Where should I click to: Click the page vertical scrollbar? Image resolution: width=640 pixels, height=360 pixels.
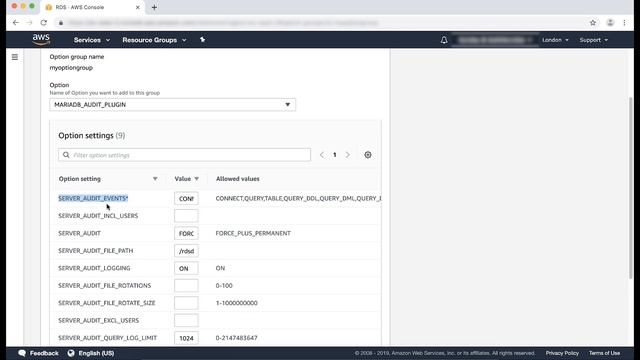point(631,188)
